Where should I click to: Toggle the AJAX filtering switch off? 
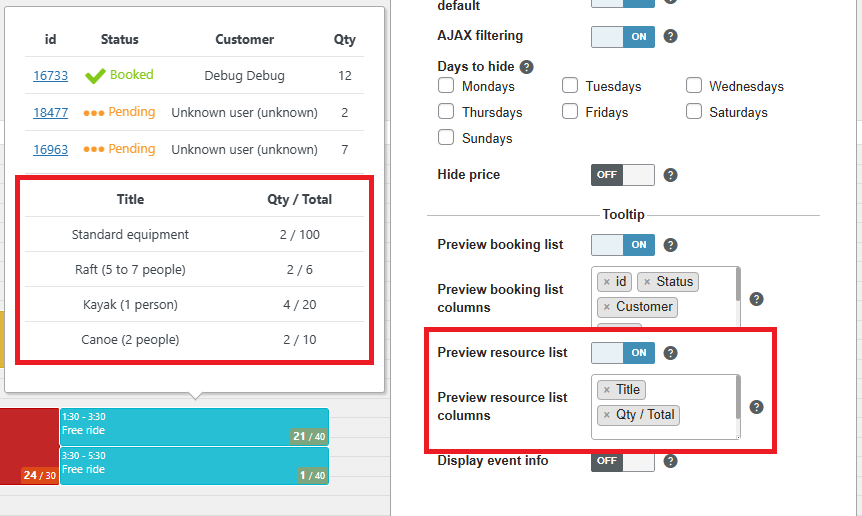(x=623, y=37)
